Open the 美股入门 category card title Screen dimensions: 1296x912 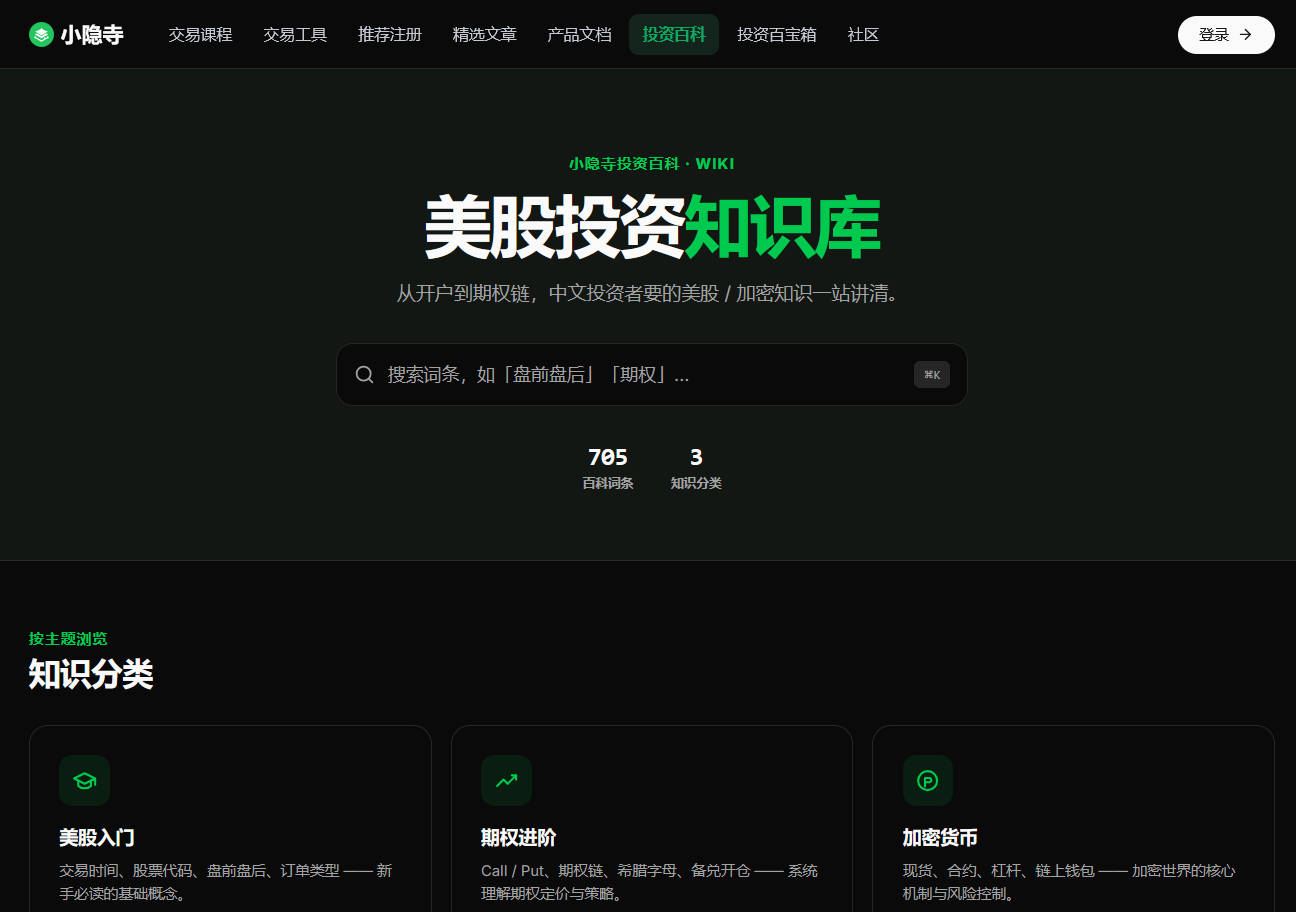[97, 838]
